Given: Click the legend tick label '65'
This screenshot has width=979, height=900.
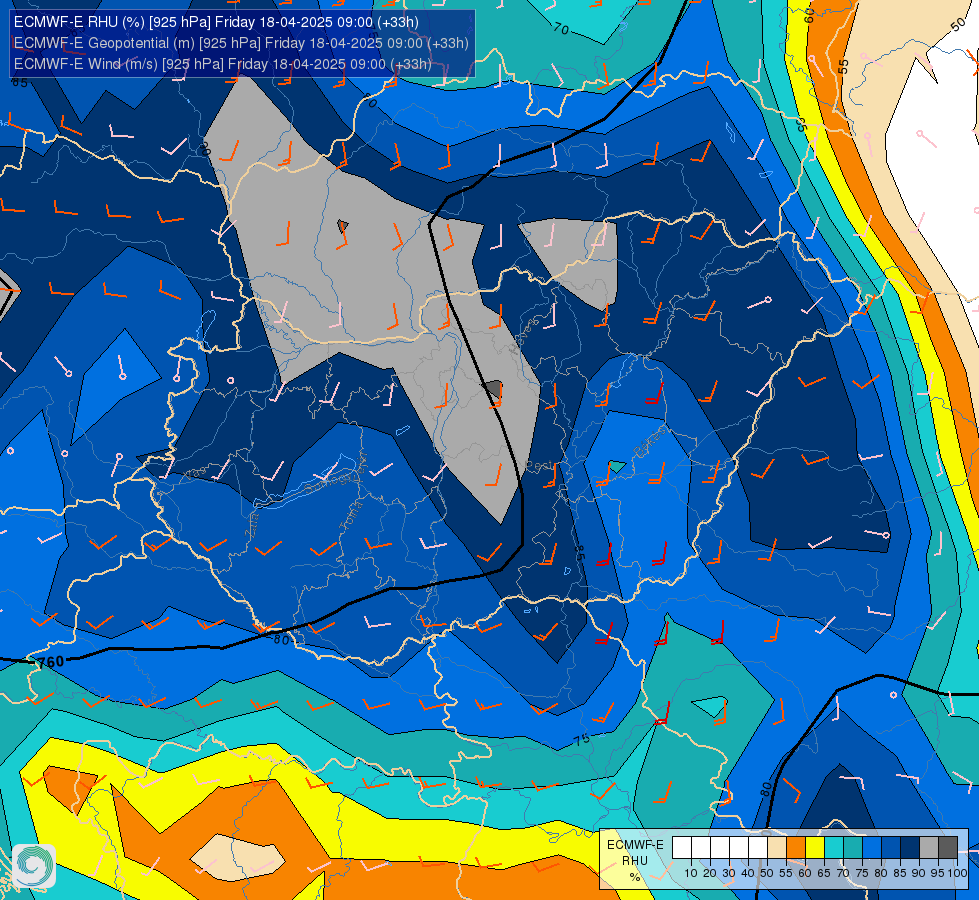Looking at the screenshot, I should (x=824, y=873).
